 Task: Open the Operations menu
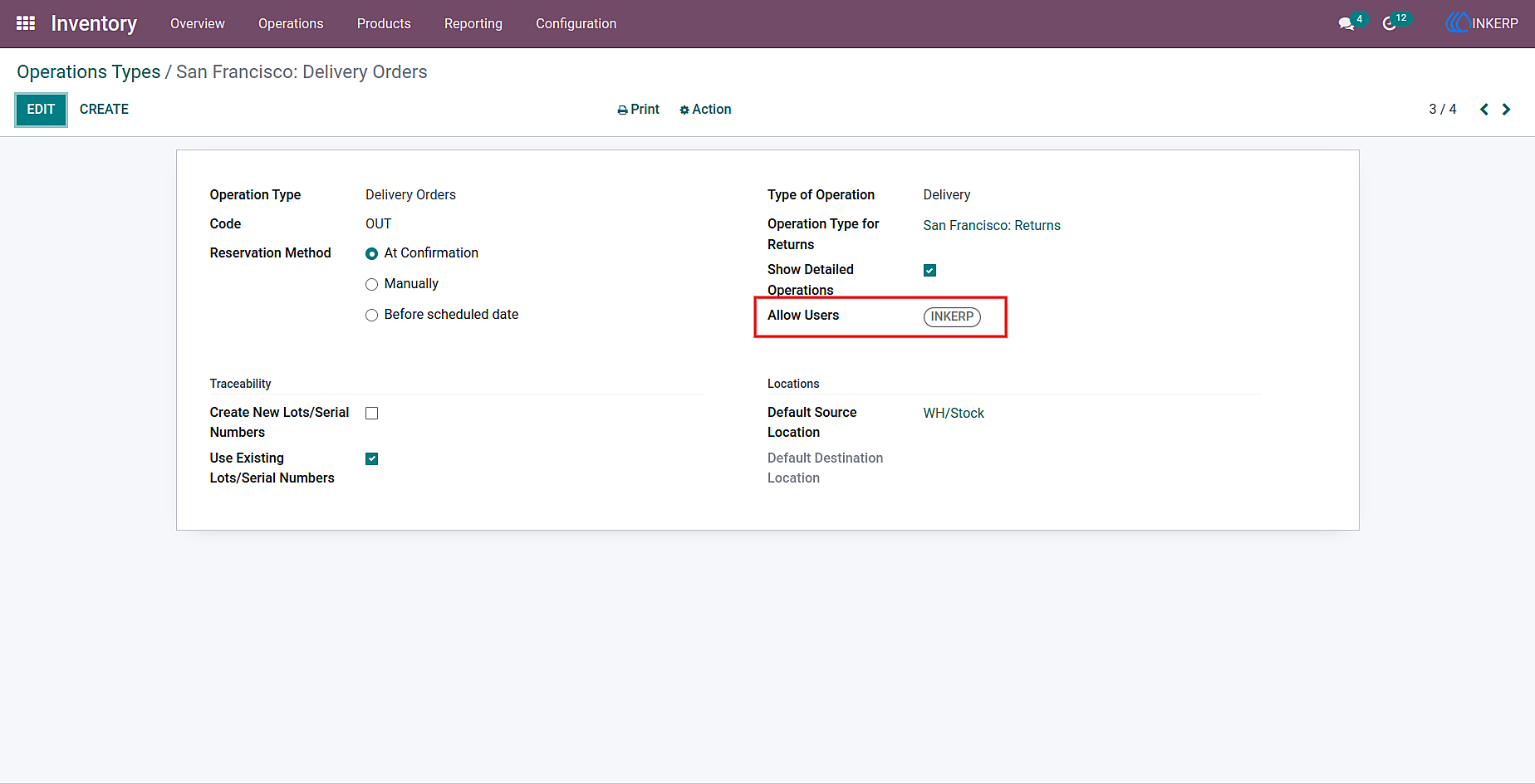point(291,23)
